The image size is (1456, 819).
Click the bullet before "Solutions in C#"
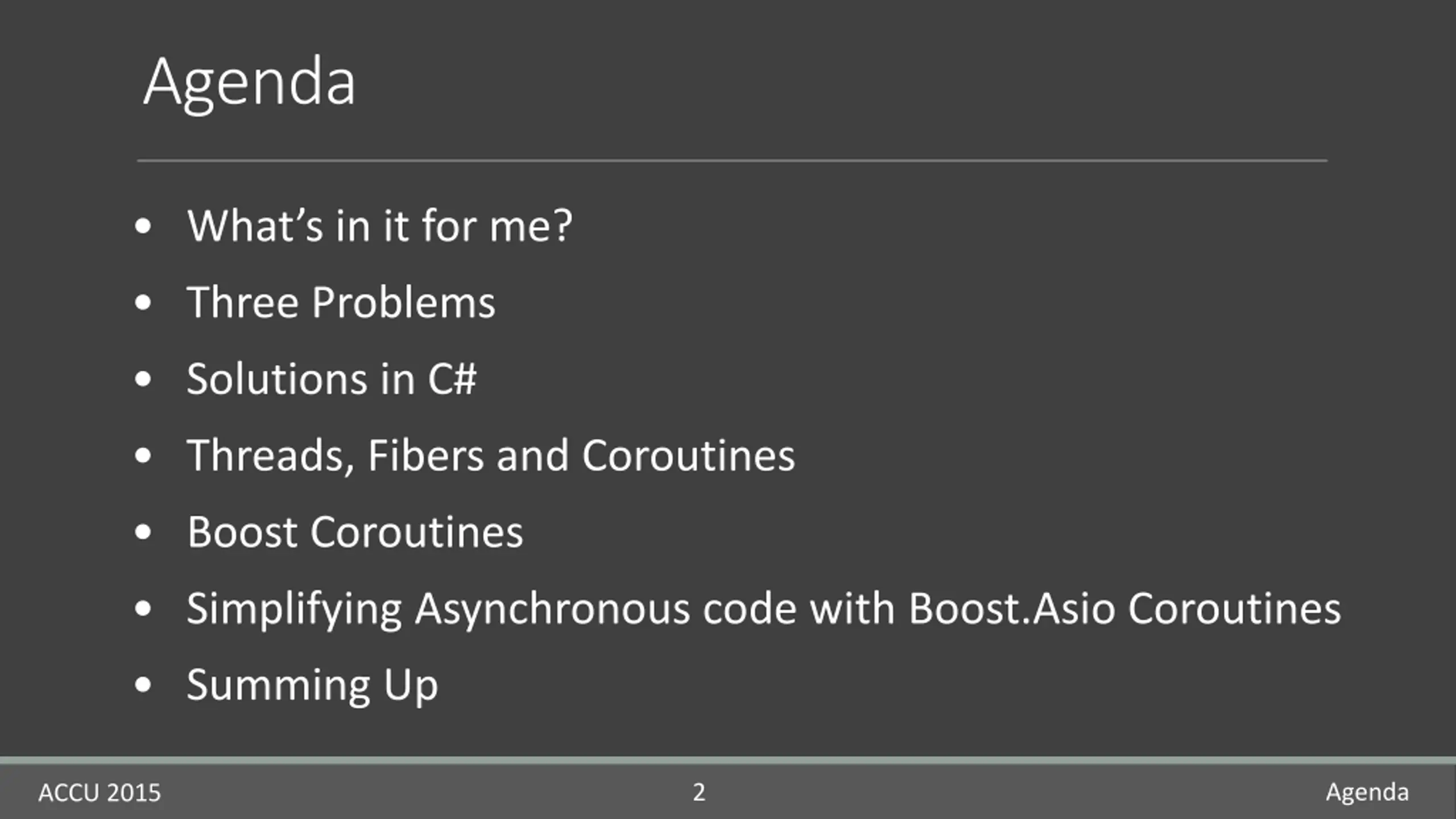pos(143,379)
